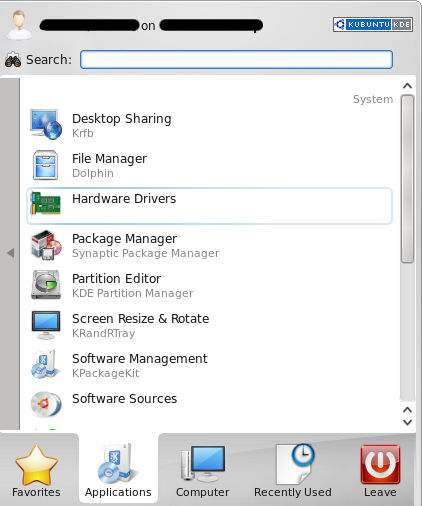This screenshot has width=422, height=506.
Task: Click the red Leave power icon
Action: pos(380,464)
